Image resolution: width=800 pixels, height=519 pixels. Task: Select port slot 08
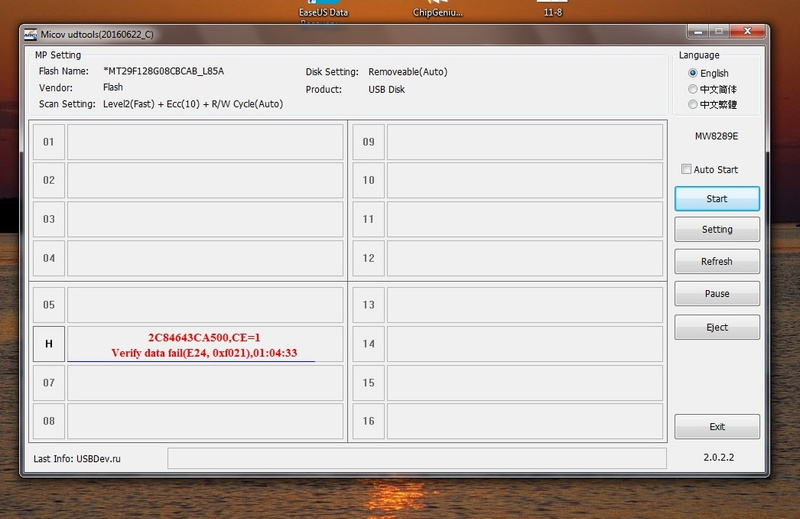pos(49,421)
